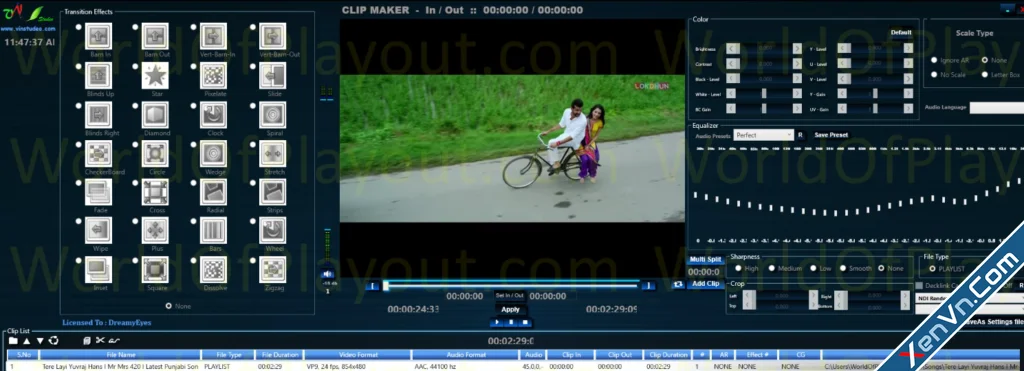Select PLAYLIST file type radio
The height and width of the screenshot is (371, 1024).
(932, 268)
